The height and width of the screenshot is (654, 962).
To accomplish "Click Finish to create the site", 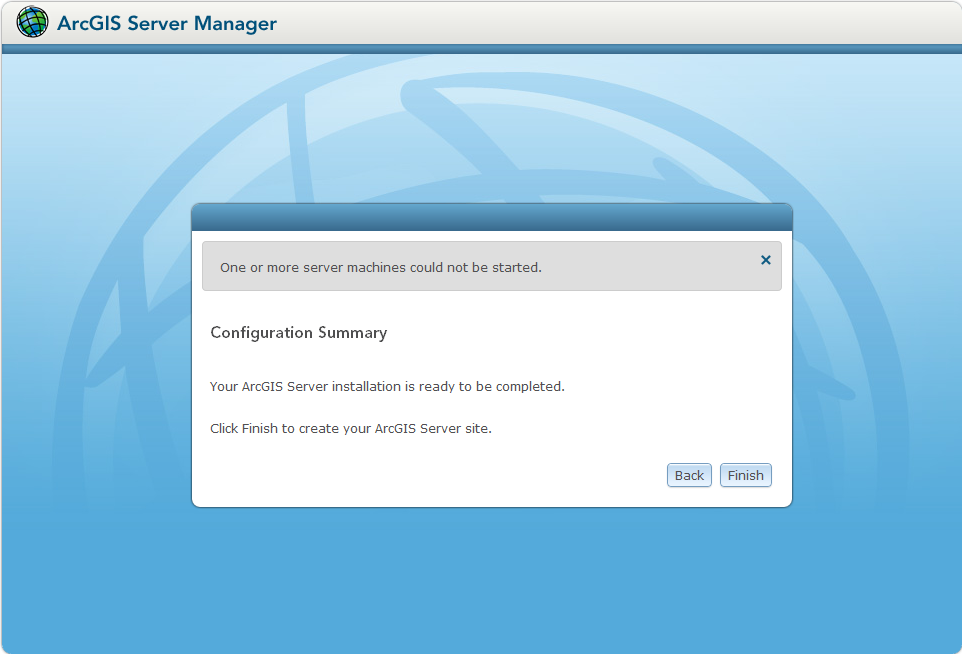I will coord(745,475).
